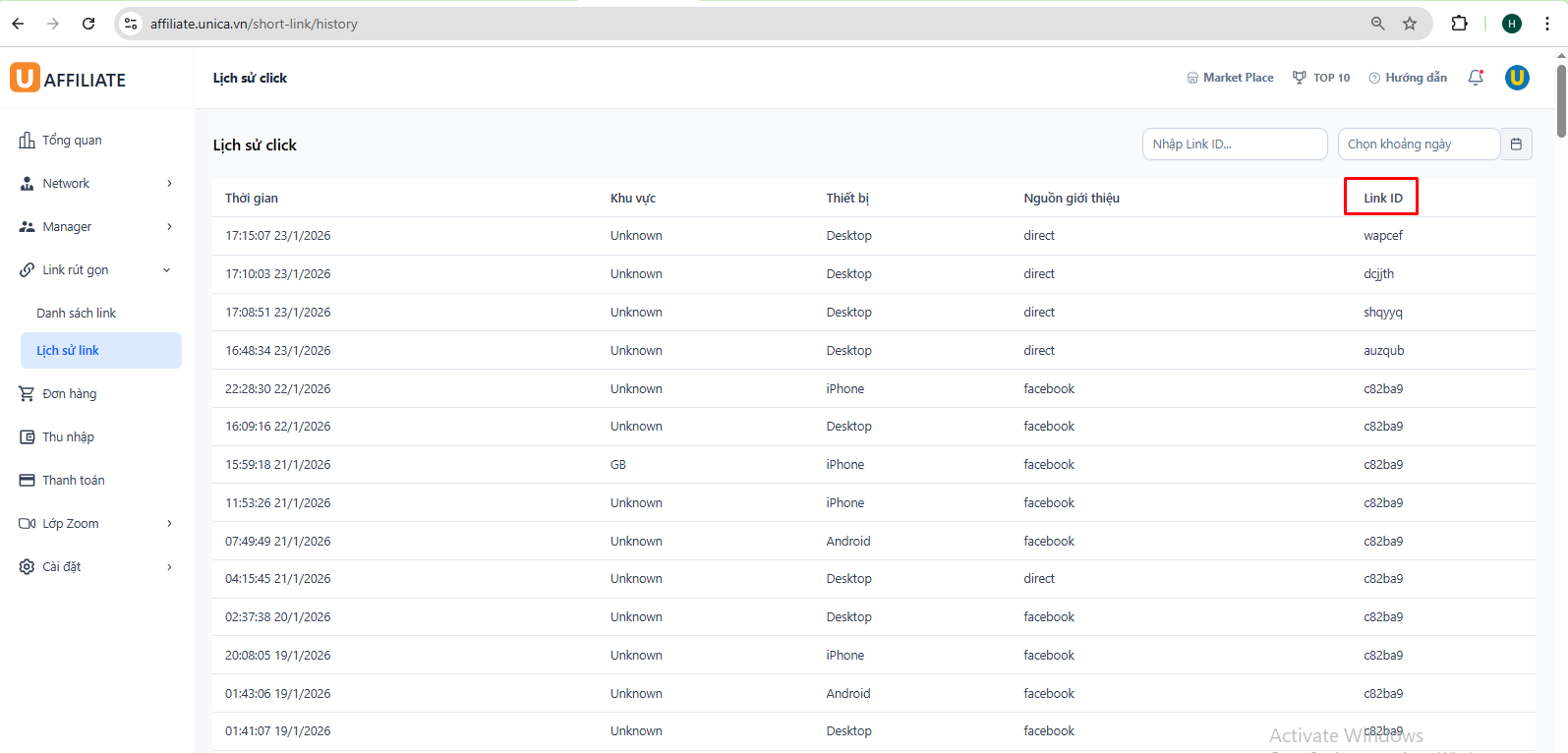Click the Unica Affiliate logo
Screen dimensions: 1568x753
(68, 79)
